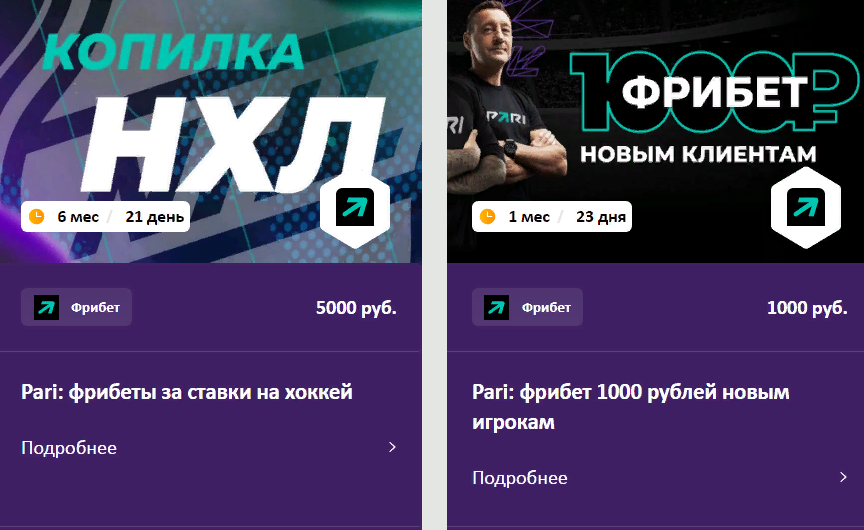This screenshot has width=864, height=530.
Task: Click the Pari arrow icon in the left Фрибет tag
Action: tap(46, 307)
